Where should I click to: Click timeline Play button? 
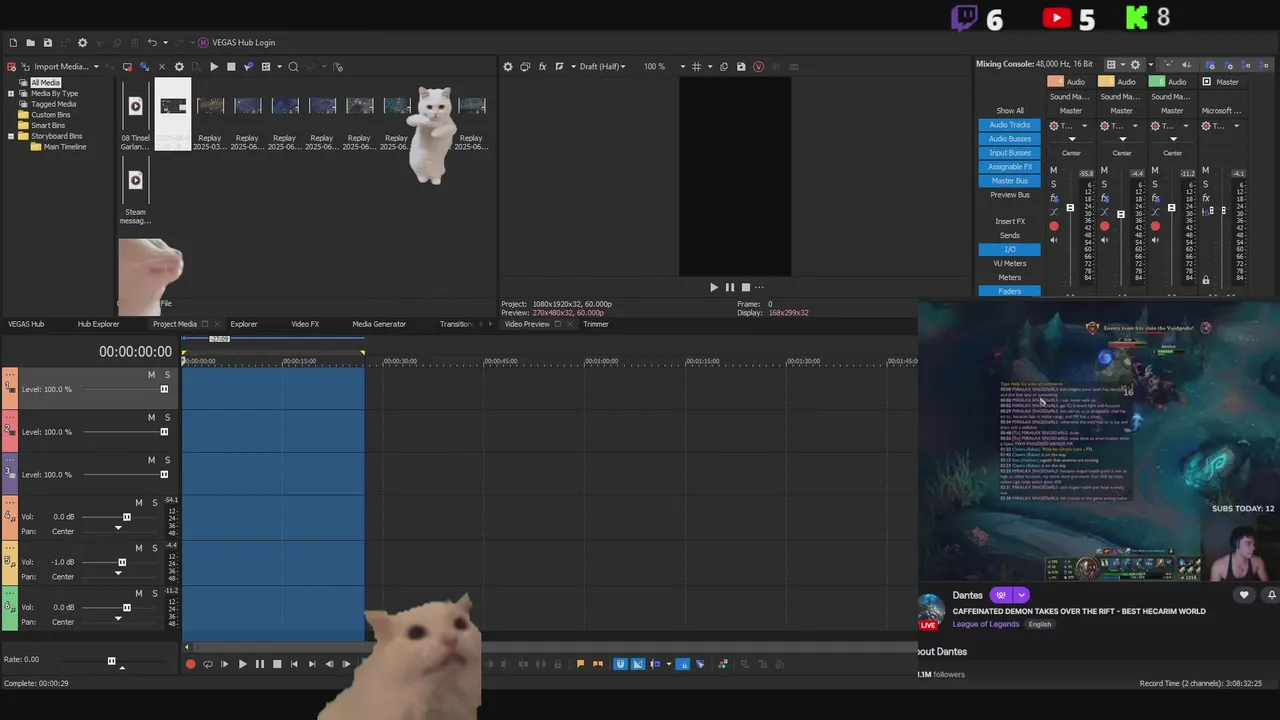(x=242, y=664)
